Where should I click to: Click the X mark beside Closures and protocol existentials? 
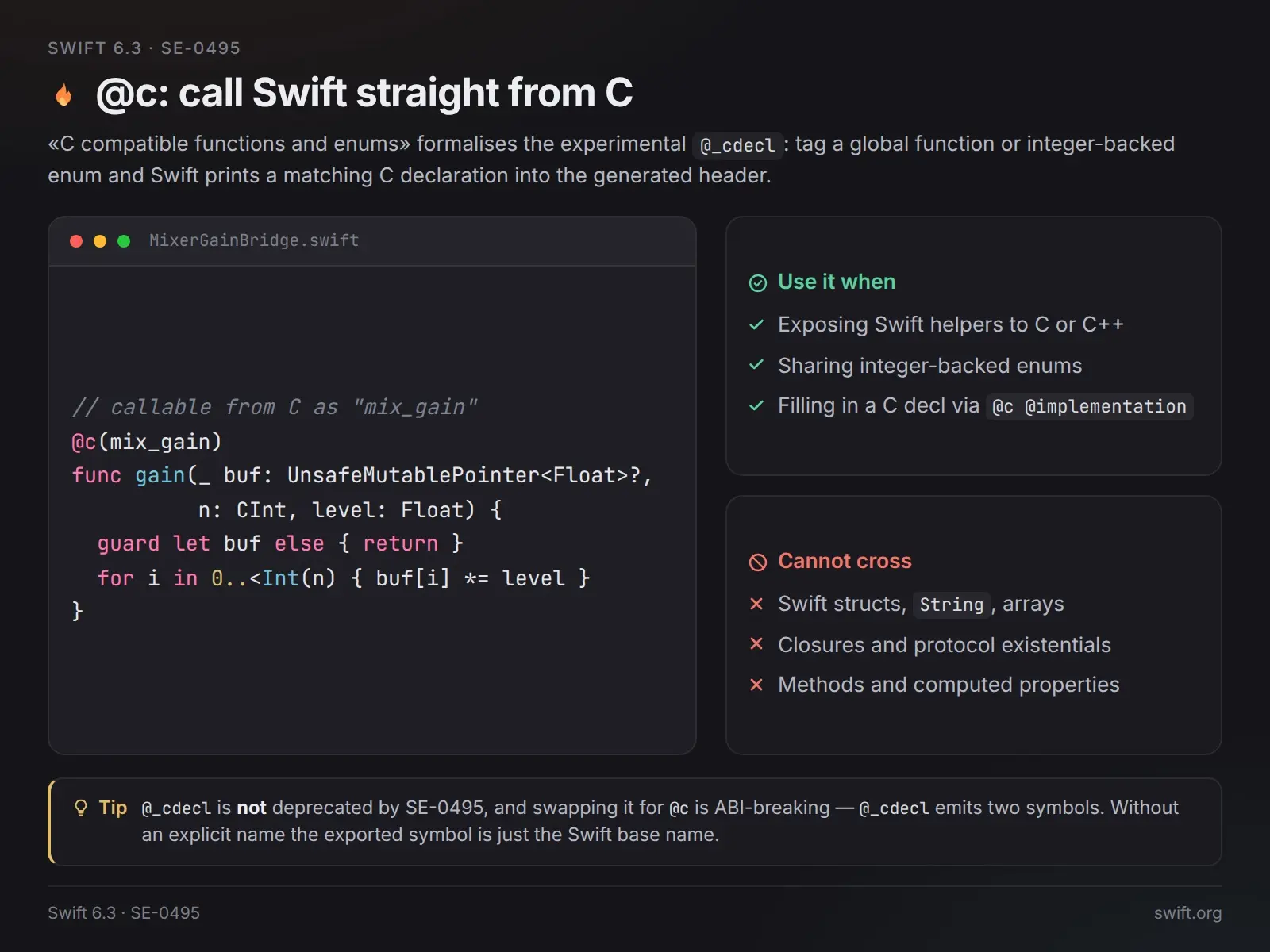(x=756, y=644)
